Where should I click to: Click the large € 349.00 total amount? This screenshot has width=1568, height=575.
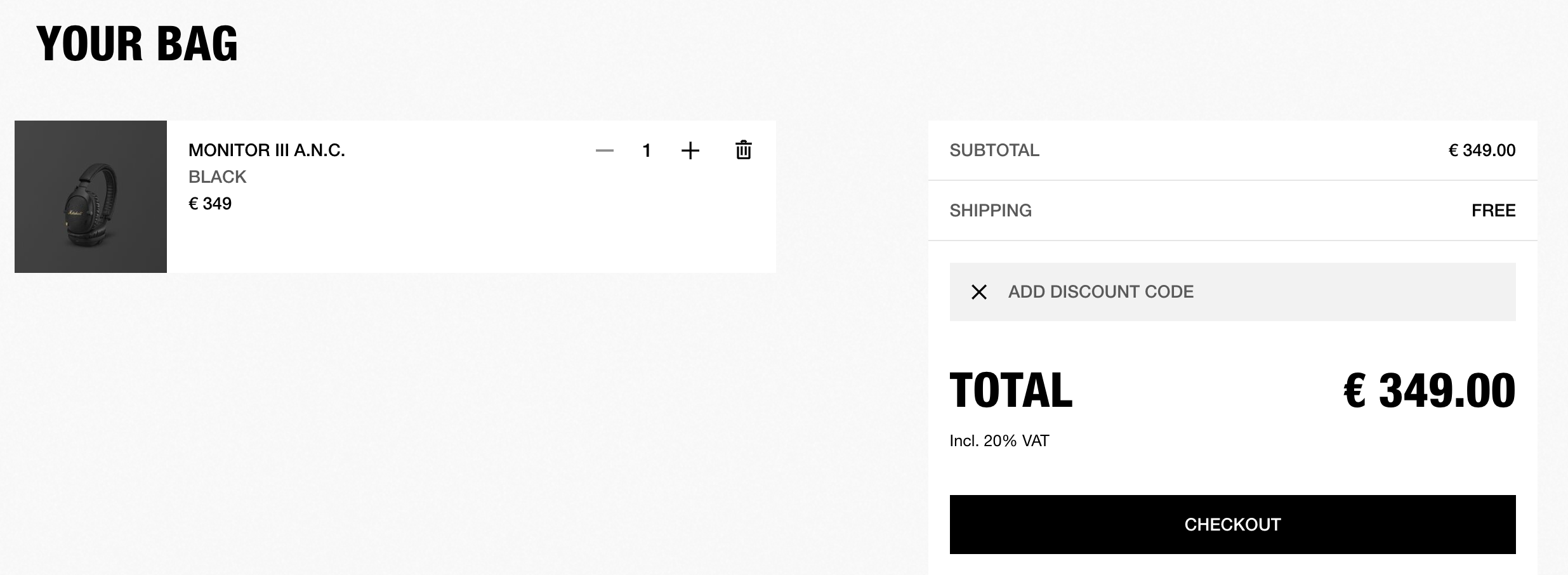[1430, 390]
